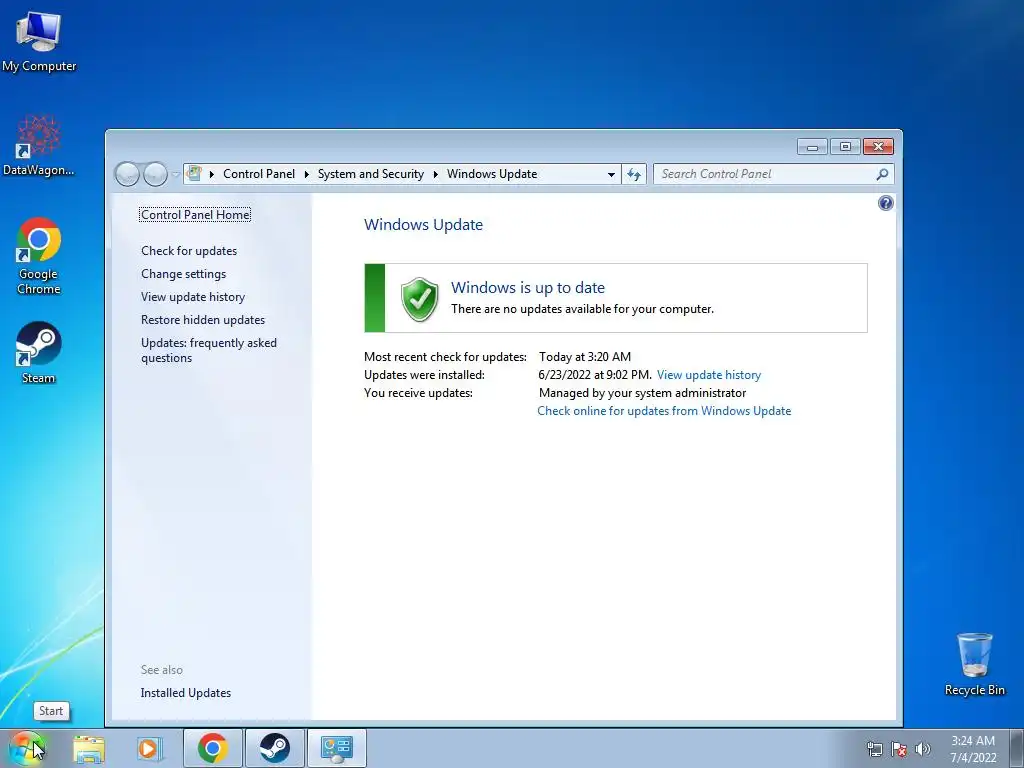The width and height of the screenshot is (1024, 768).
Task: Open the Action Center flag icon
Action: click(899, 749)
